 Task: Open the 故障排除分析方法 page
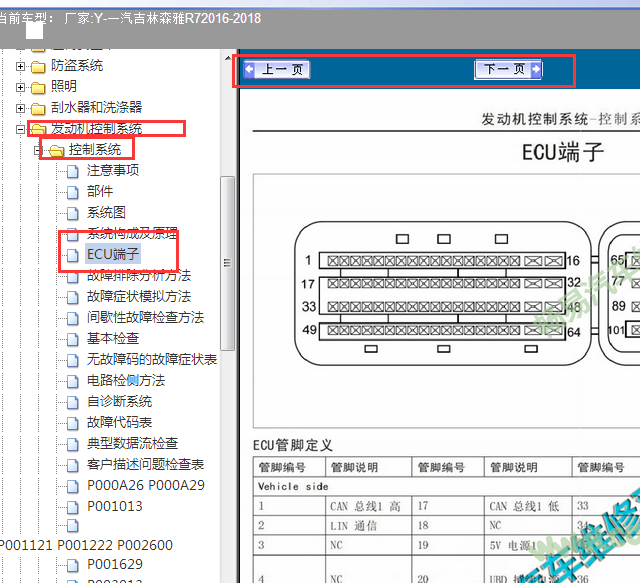[139, 276]
